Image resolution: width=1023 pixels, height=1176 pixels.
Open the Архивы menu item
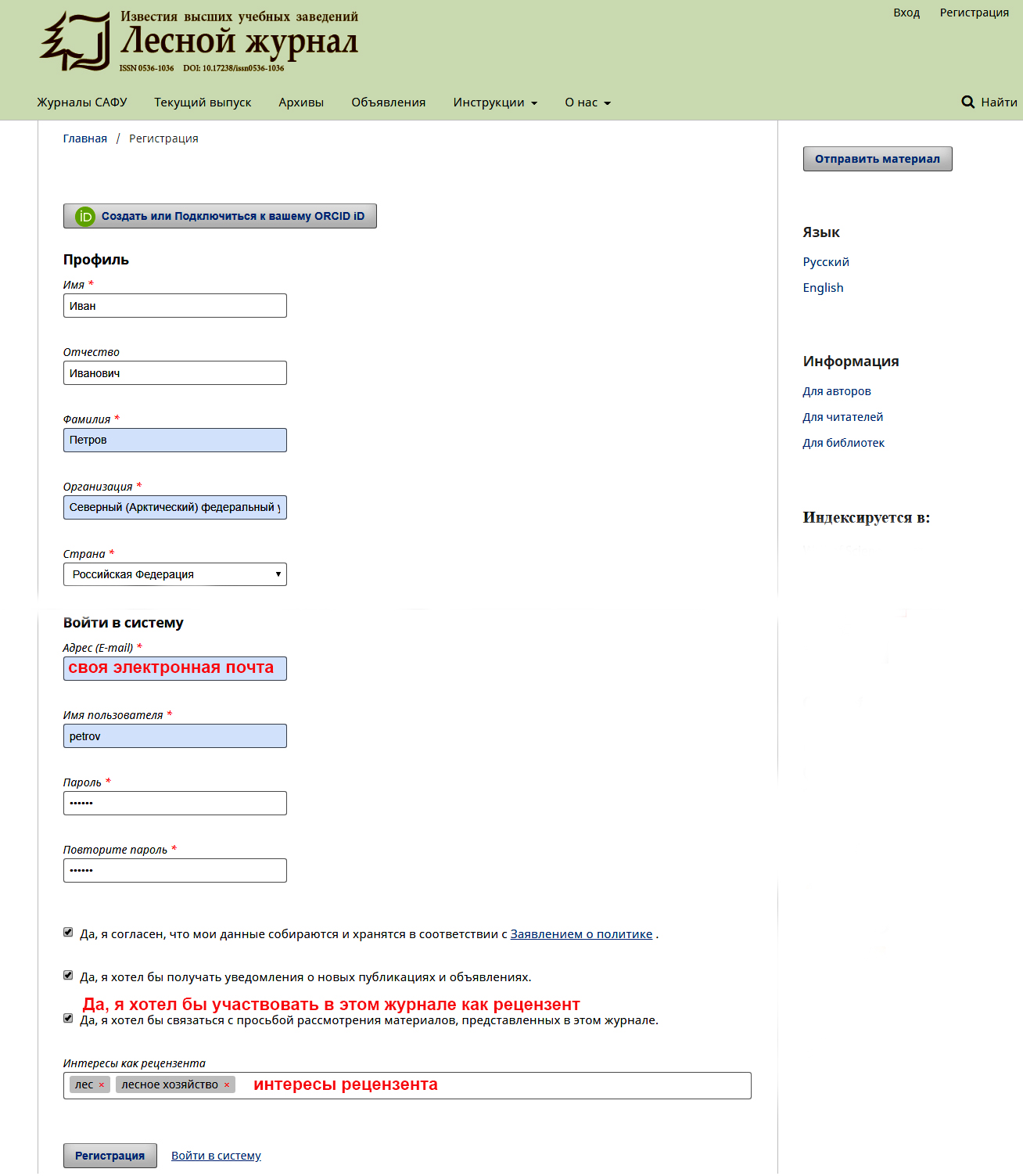pyautogui.click(x=301, y=102)
